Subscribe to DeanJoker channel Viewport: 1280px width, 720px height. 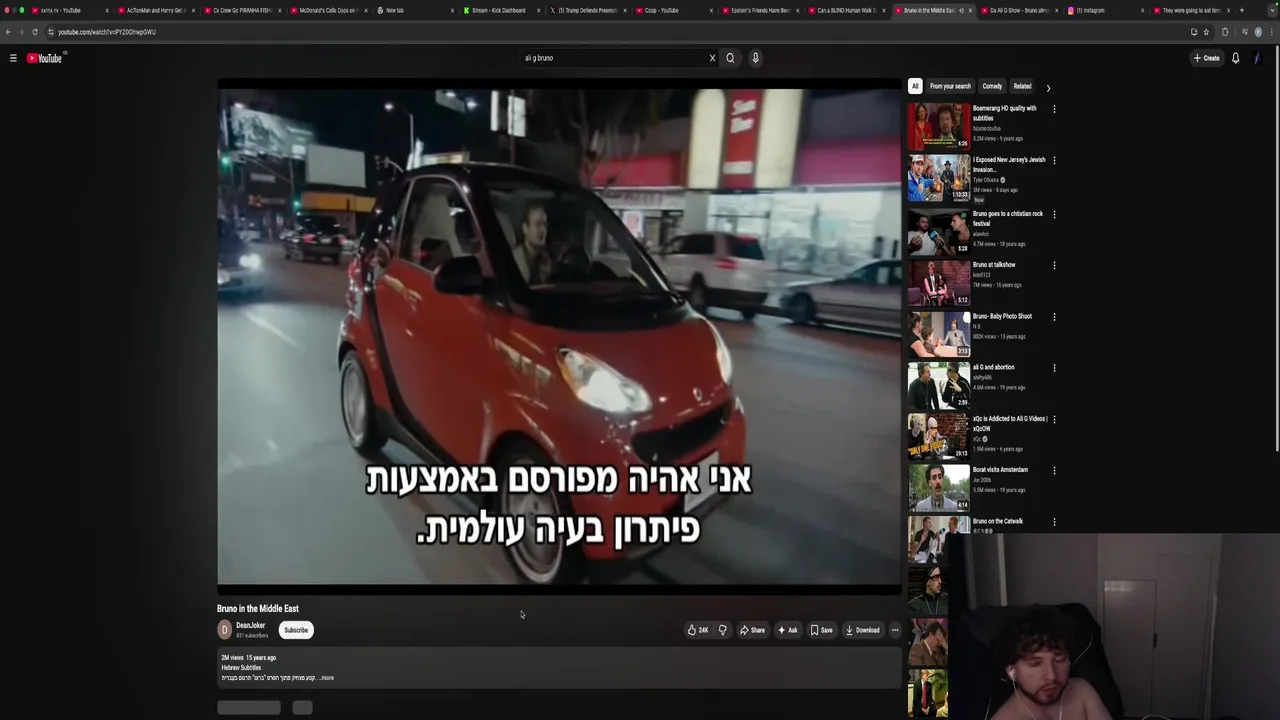click(296, 630)
